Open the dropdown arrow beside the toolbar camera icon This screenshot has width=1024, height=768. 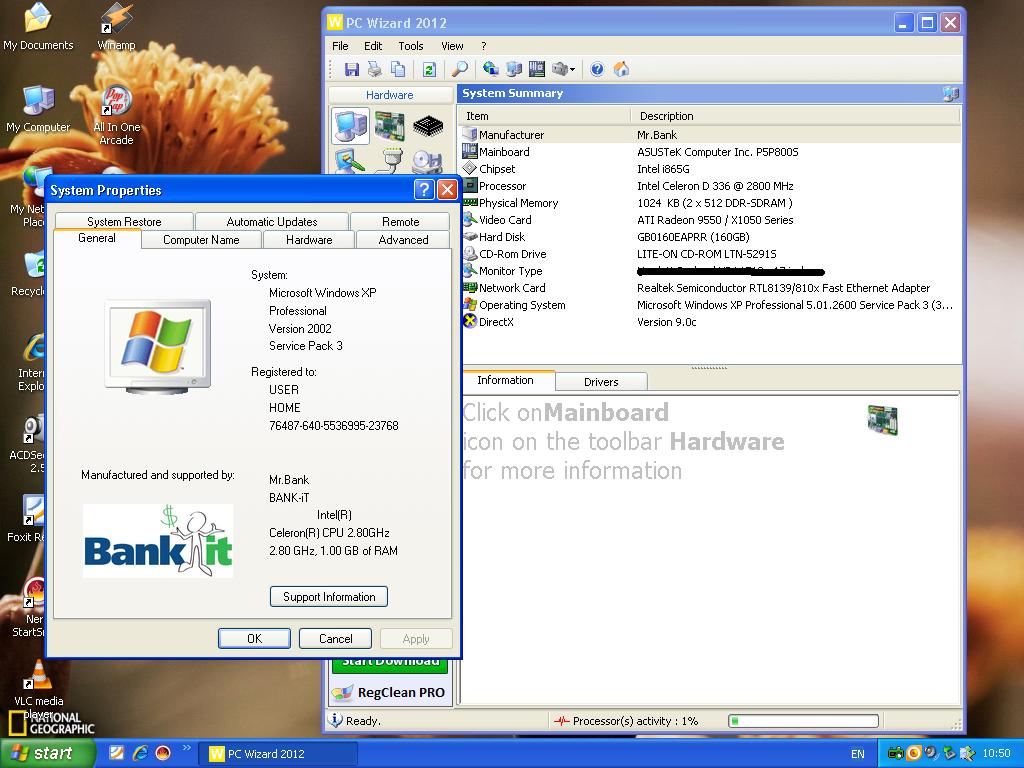(x=573, y=70)
